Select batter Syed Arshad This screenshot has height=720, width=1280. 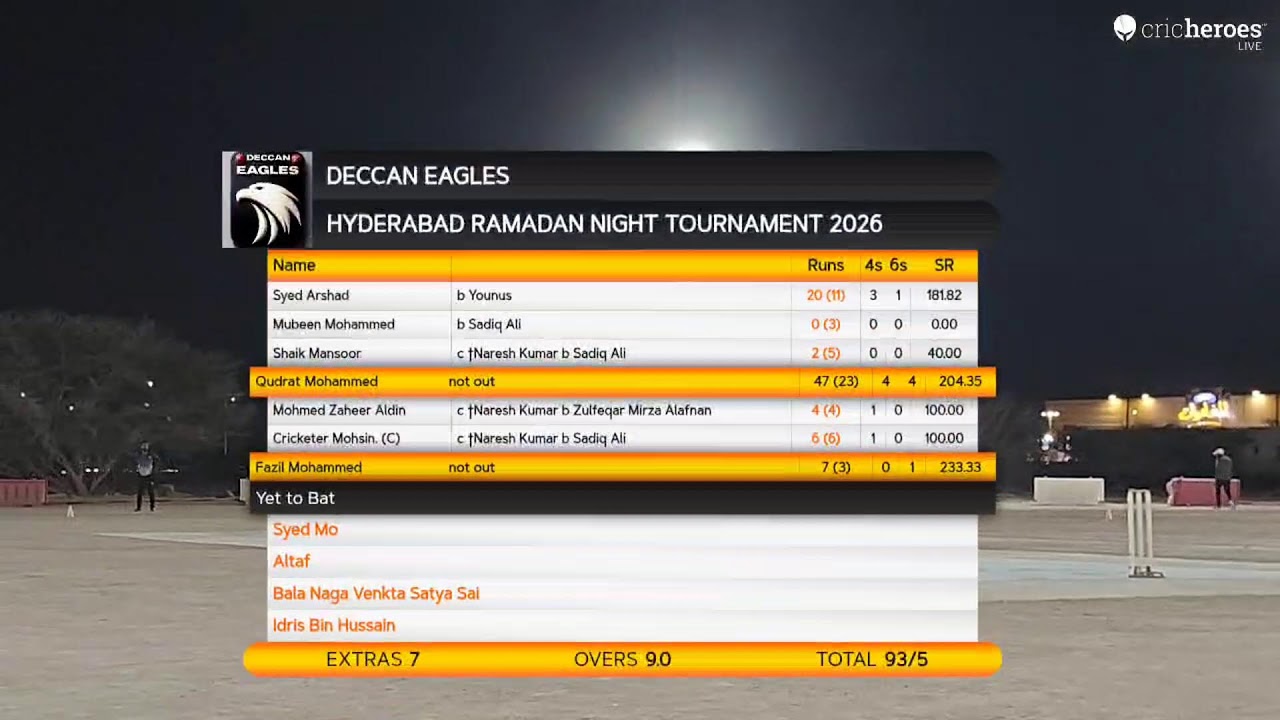(x=311, y=295)
